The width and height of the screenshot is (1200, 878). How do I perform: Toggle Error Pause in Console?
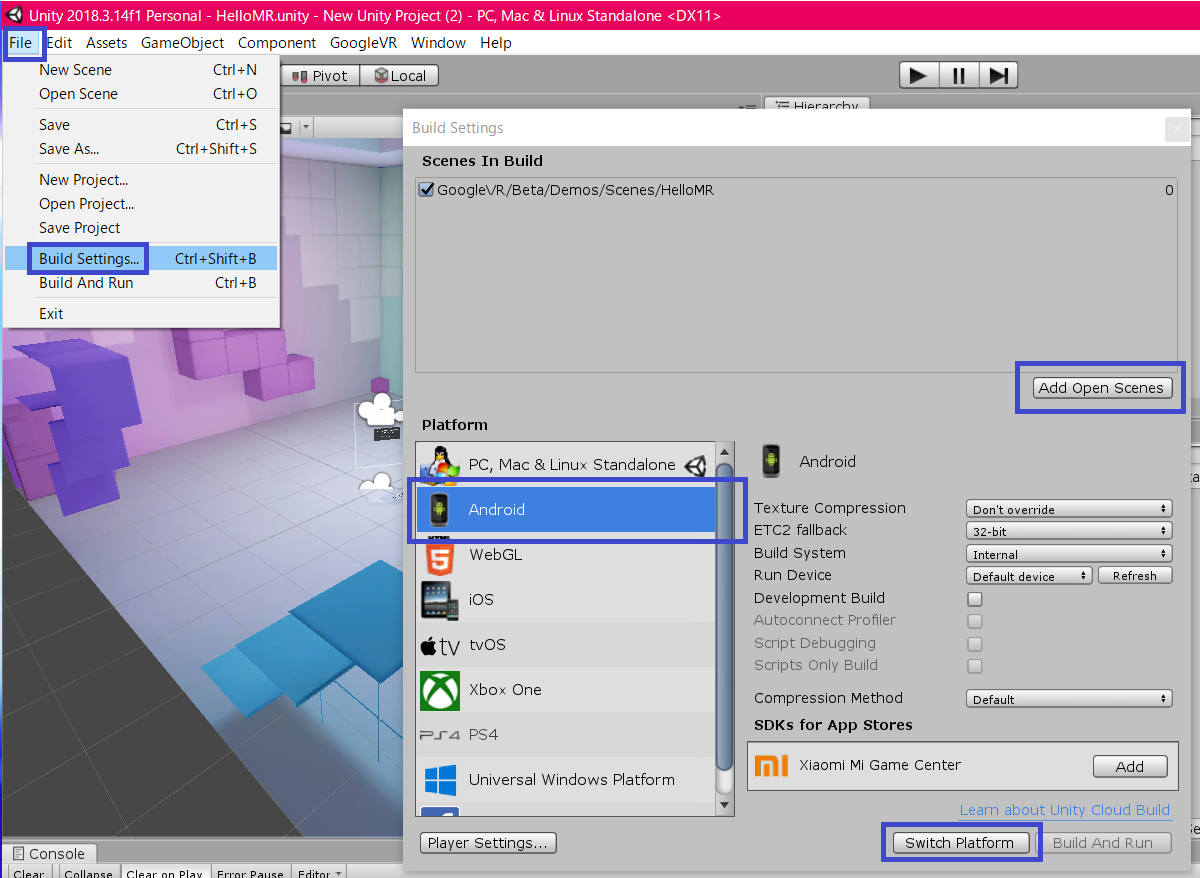251,873
